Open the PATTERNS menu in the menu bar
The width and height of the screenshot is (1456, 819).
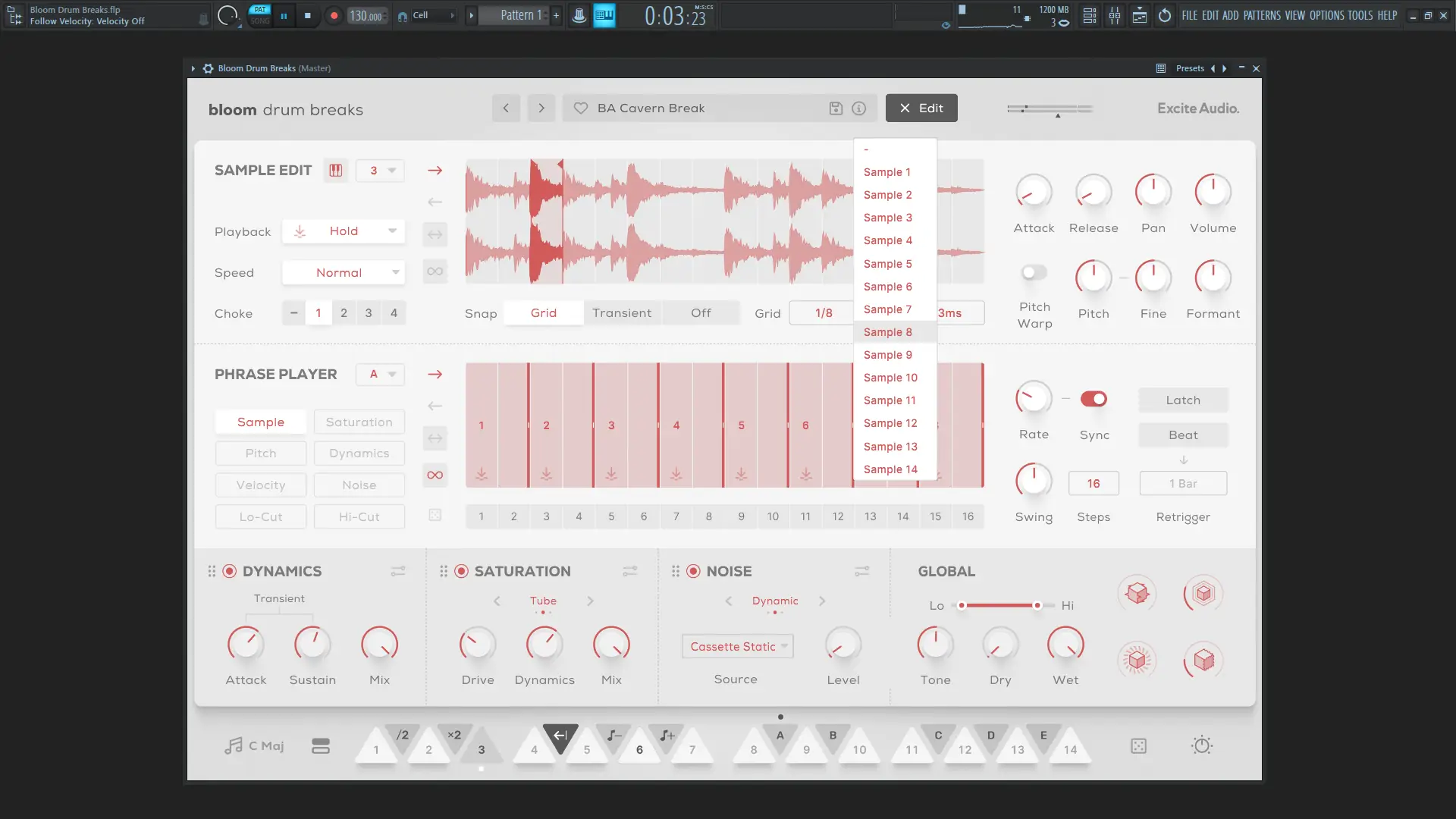1262,15
